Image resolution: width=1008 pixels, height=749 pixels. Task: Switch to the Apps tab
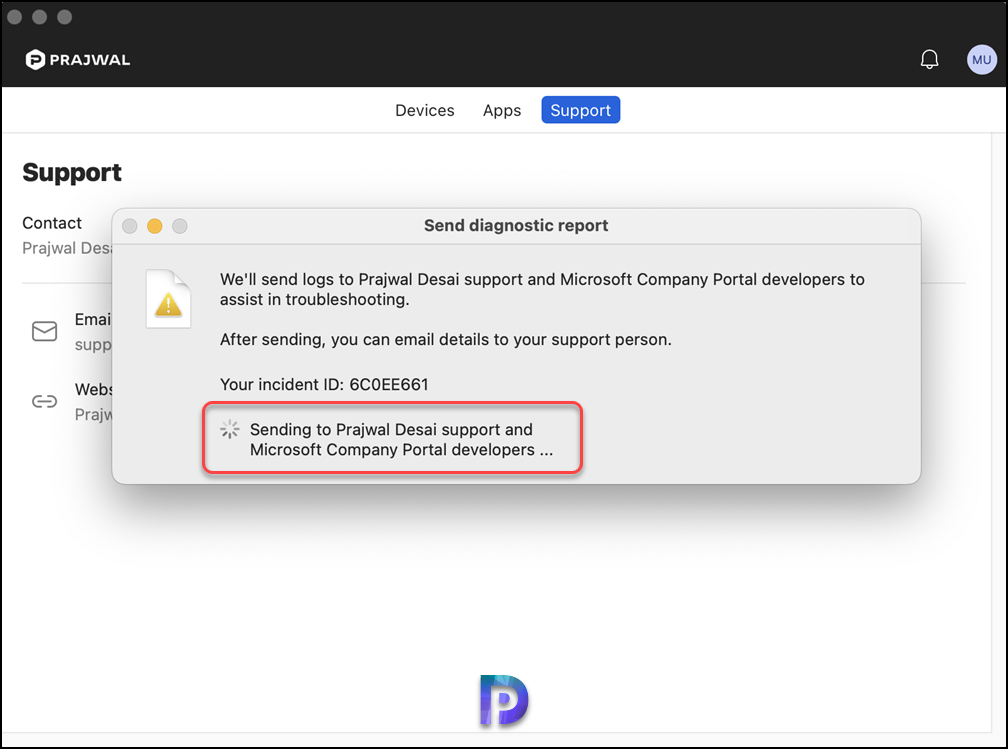(x=502, y=111)
